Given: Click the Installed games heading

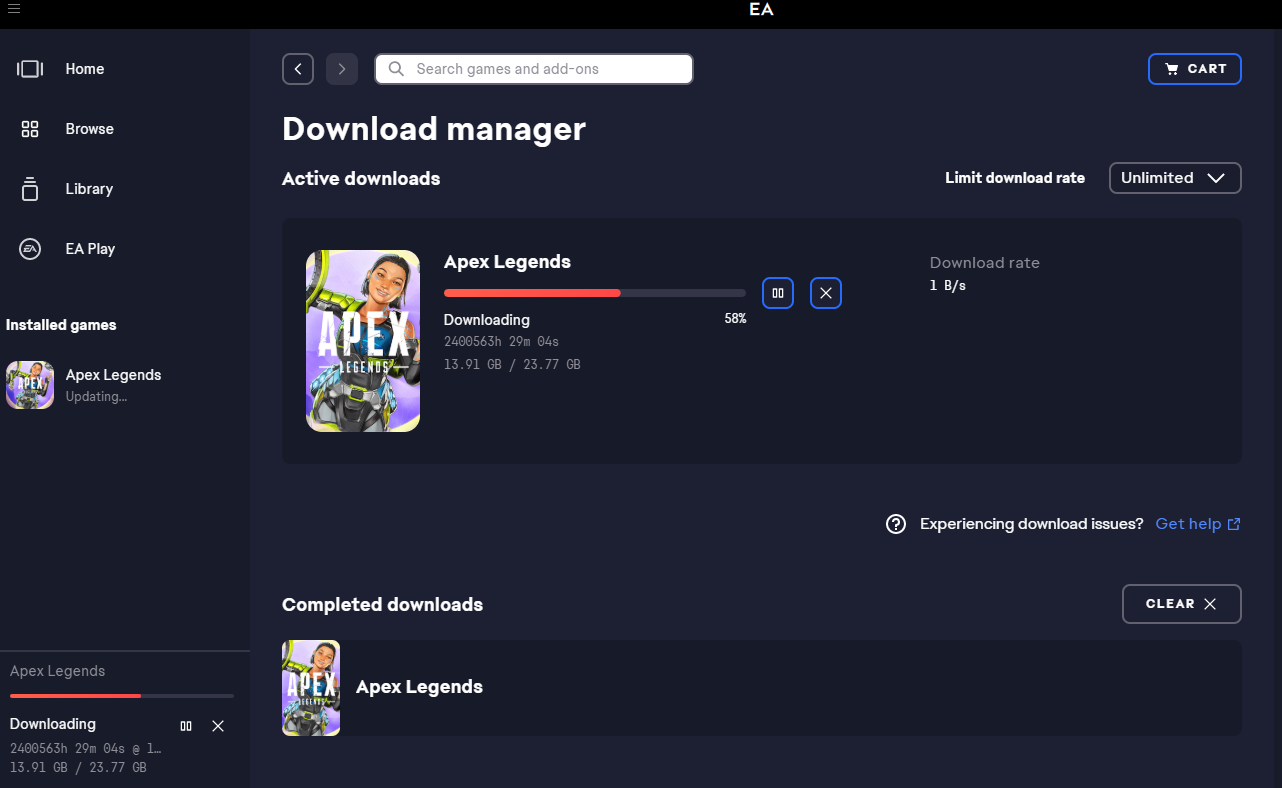Looking at the screenshot, I should click(61, 325).
